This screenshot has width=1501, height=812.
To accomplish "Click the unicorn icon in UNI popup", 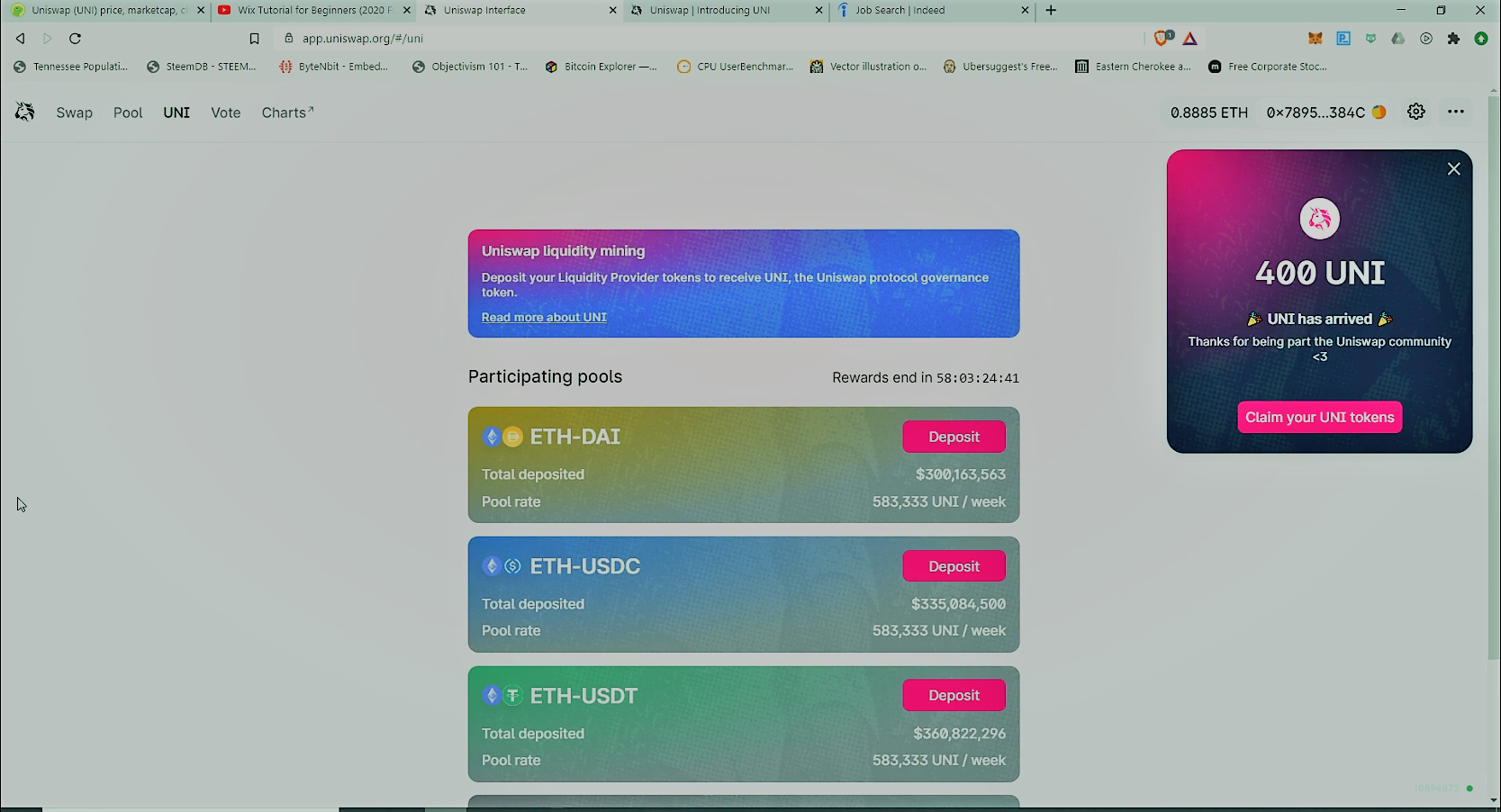I will (x=1320, y=219).
